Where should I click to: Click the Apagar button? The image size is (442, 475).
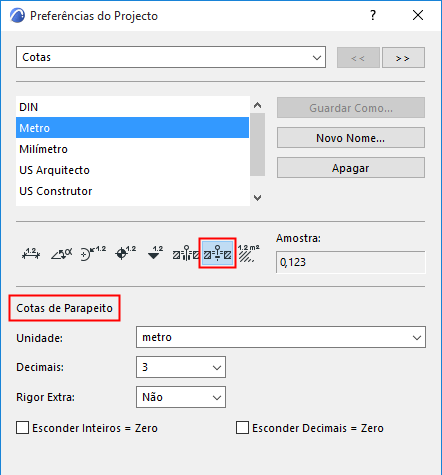351,168
